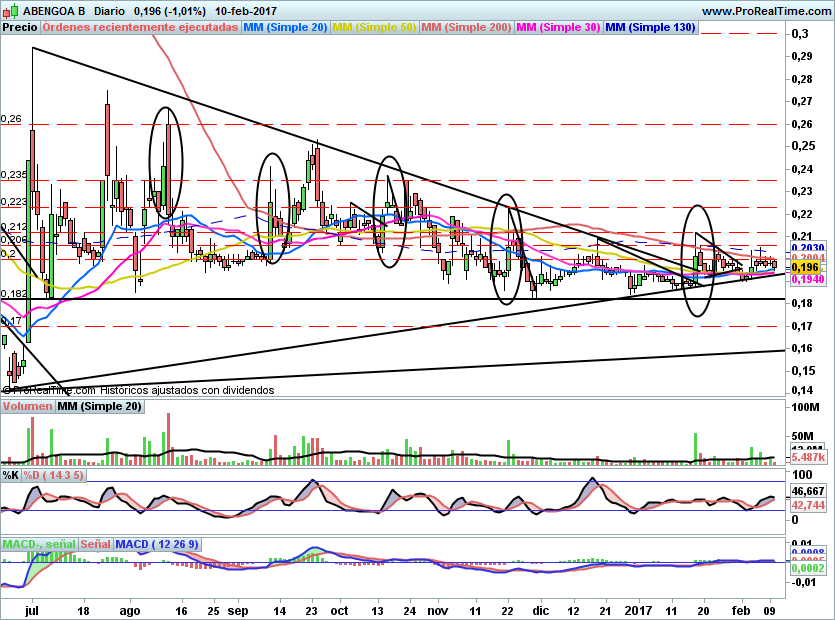This screenshot has height=620, width=835.
Task: Click the 42,744 stochastic %D value tag
Action: pos(807,505)
